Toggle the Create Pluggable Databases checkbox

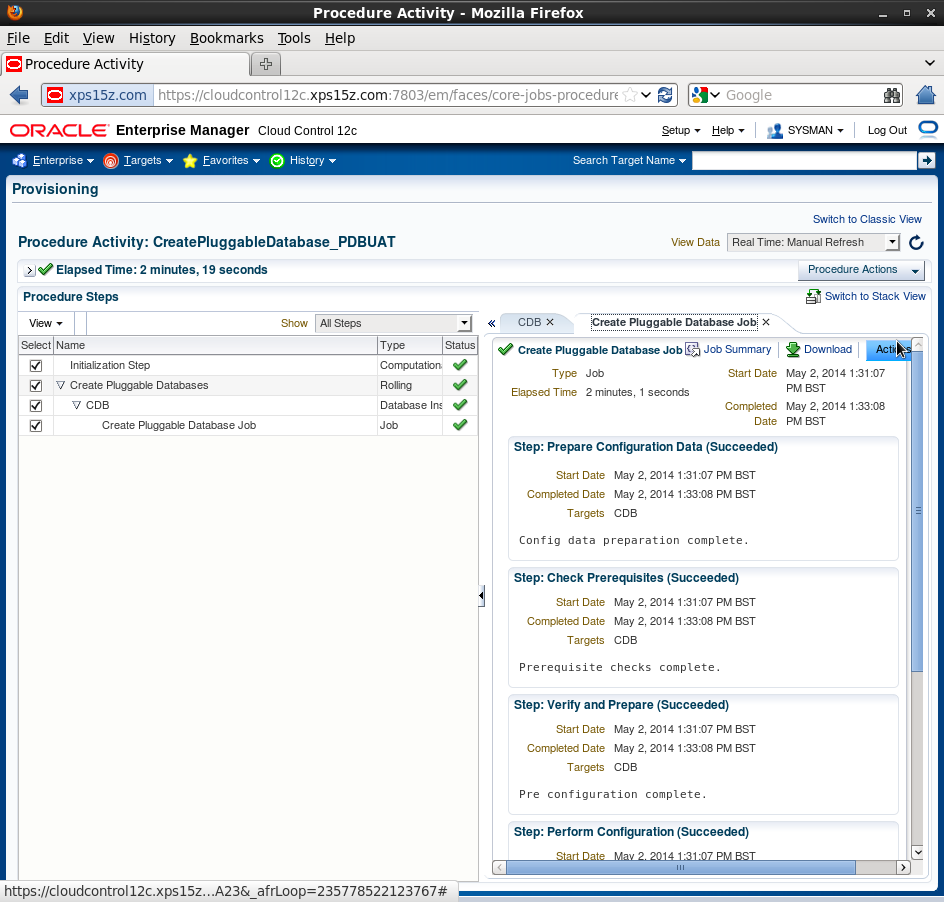tap(36, 385)
